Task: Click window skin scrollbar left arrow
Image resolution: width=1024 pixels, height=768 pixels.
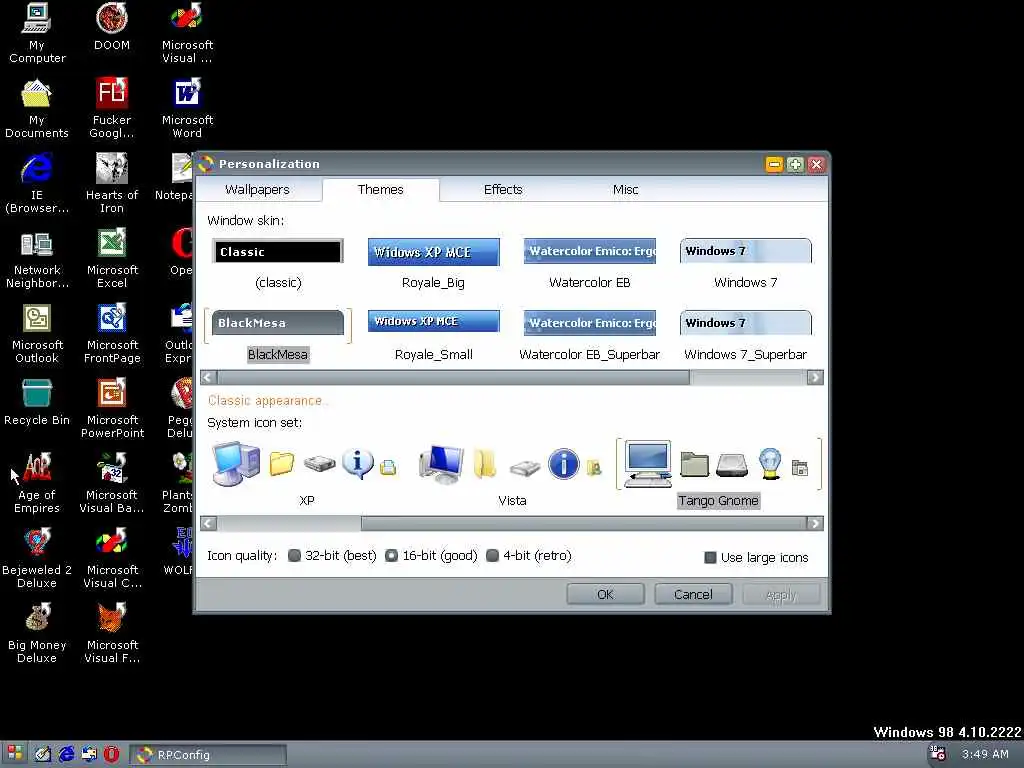Action: 208,377
